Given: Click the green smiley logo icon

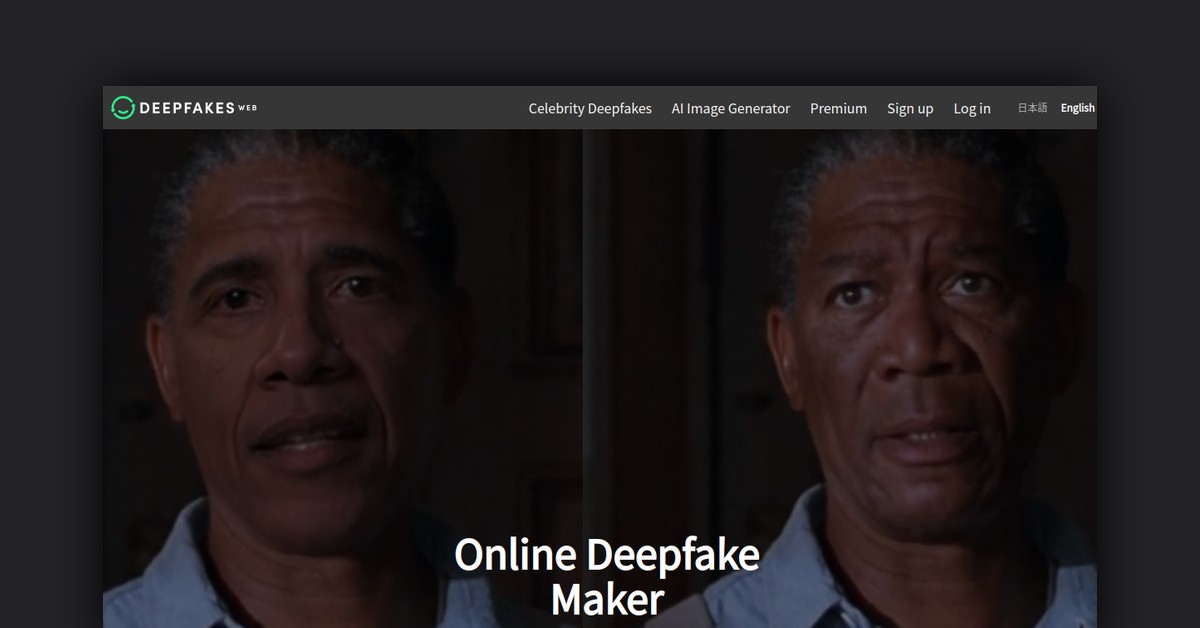Looking at the screenshot, I should coord(123,108).
